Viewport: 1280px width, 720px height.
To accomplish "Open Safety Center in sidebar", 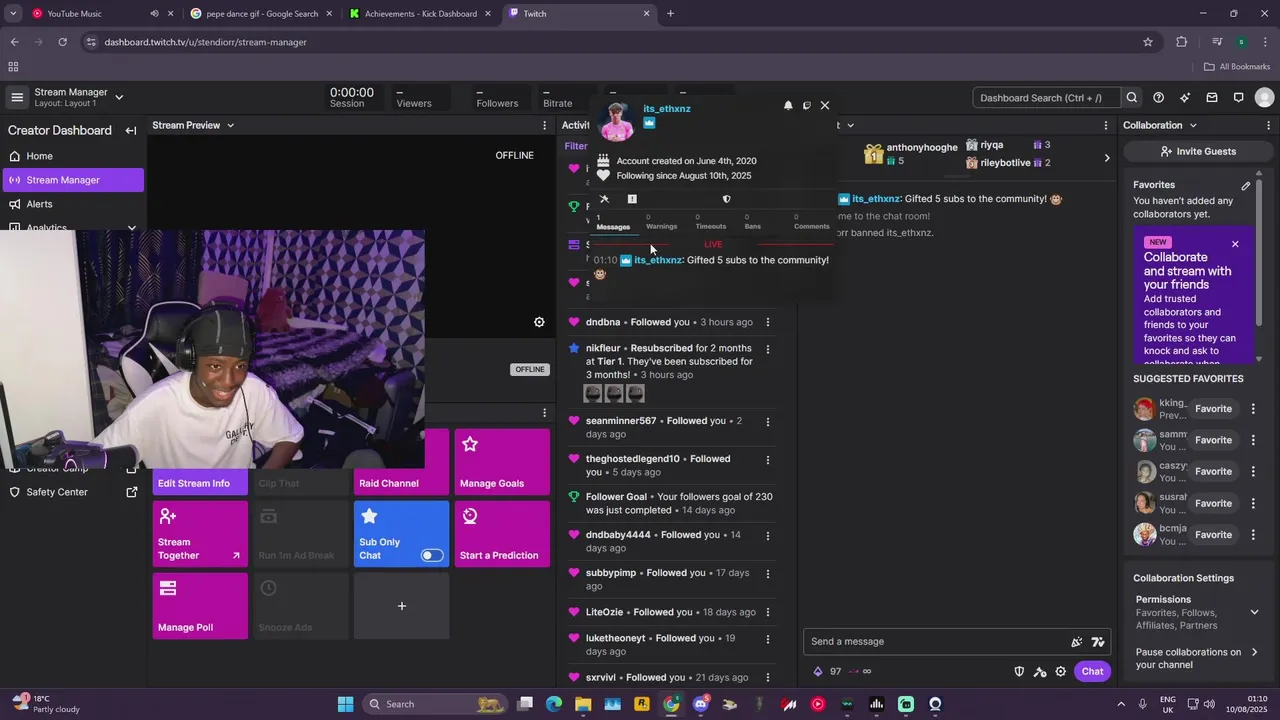I will click(x=72, y=492).
